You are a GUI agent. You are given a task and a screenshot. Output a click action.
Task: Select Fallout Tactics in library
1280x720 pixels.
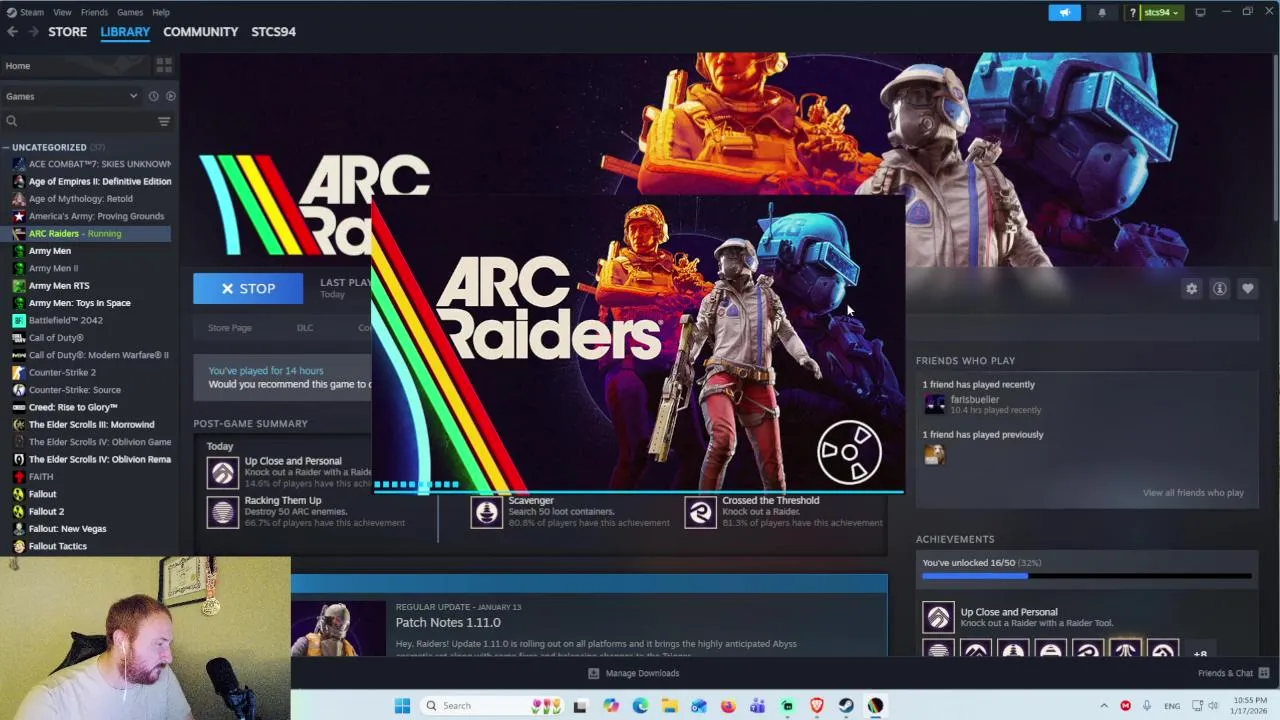click(x=58, y=546)
